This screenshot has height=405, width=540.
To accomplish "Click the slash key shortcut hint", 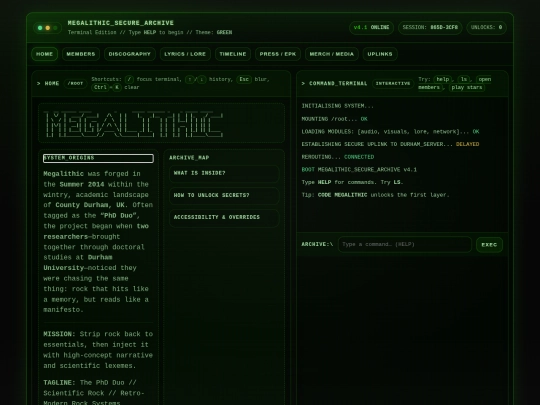I will click(129, 79).
